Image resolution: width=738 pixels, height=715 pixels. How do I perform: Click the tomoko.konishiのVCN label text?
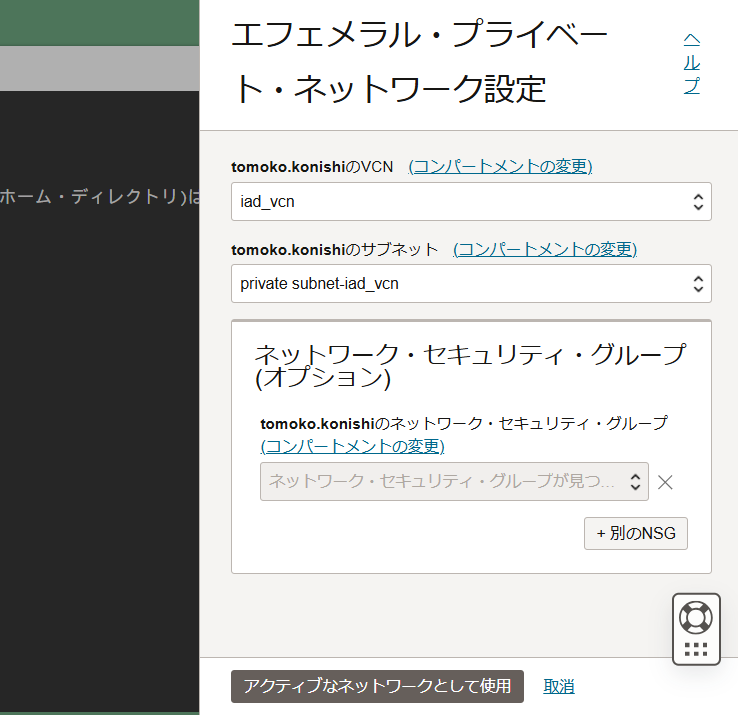(312, 167)
